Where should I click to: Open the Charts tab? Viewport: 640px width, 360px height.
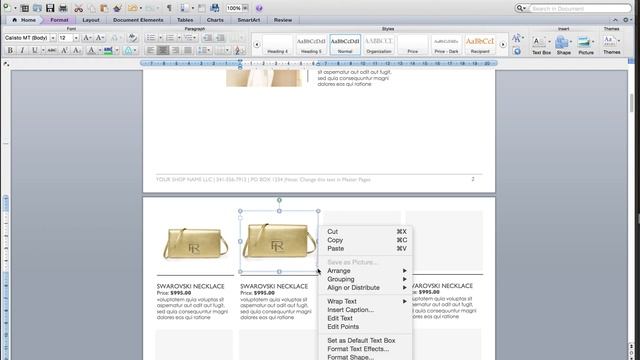pyautogui.click(x=215, y=20)
